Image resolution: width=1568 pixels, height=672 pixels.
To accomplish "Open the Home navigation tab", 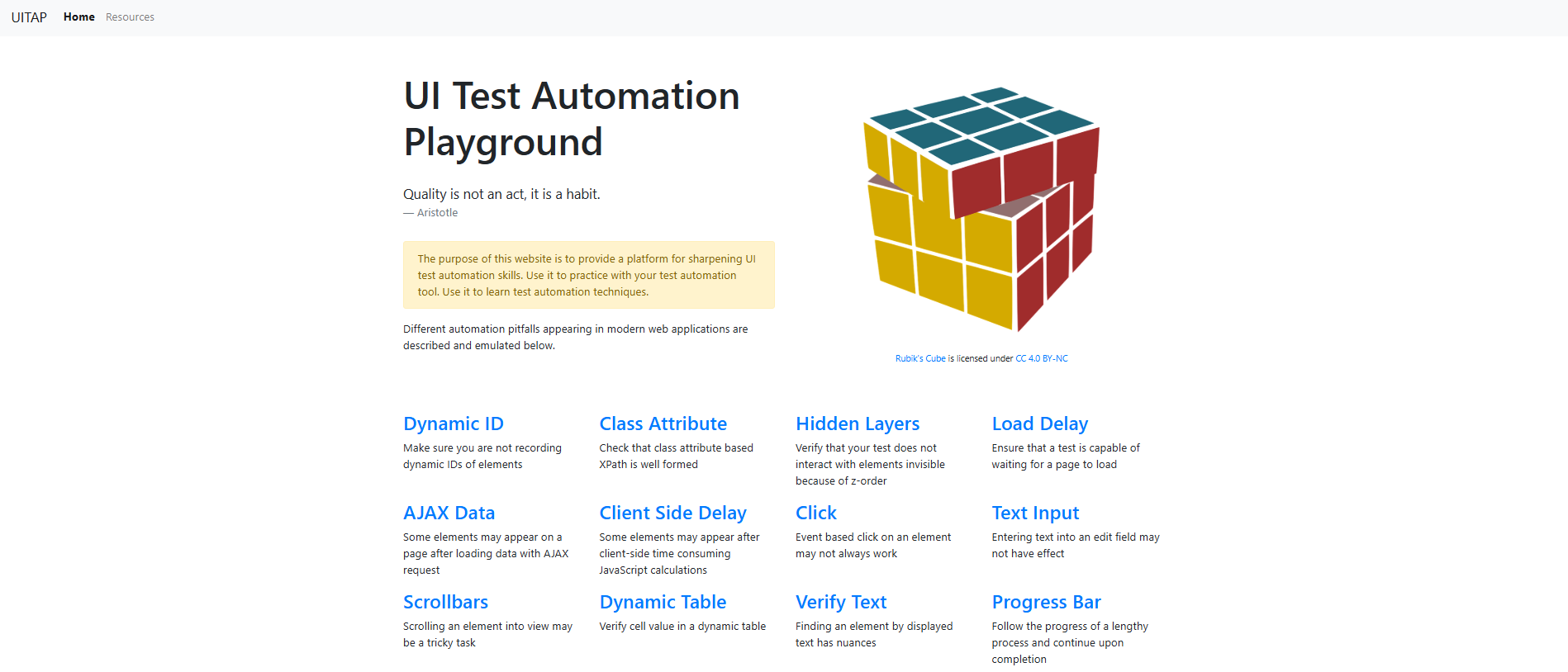I will pyautogui.click(x=79, y=17).
